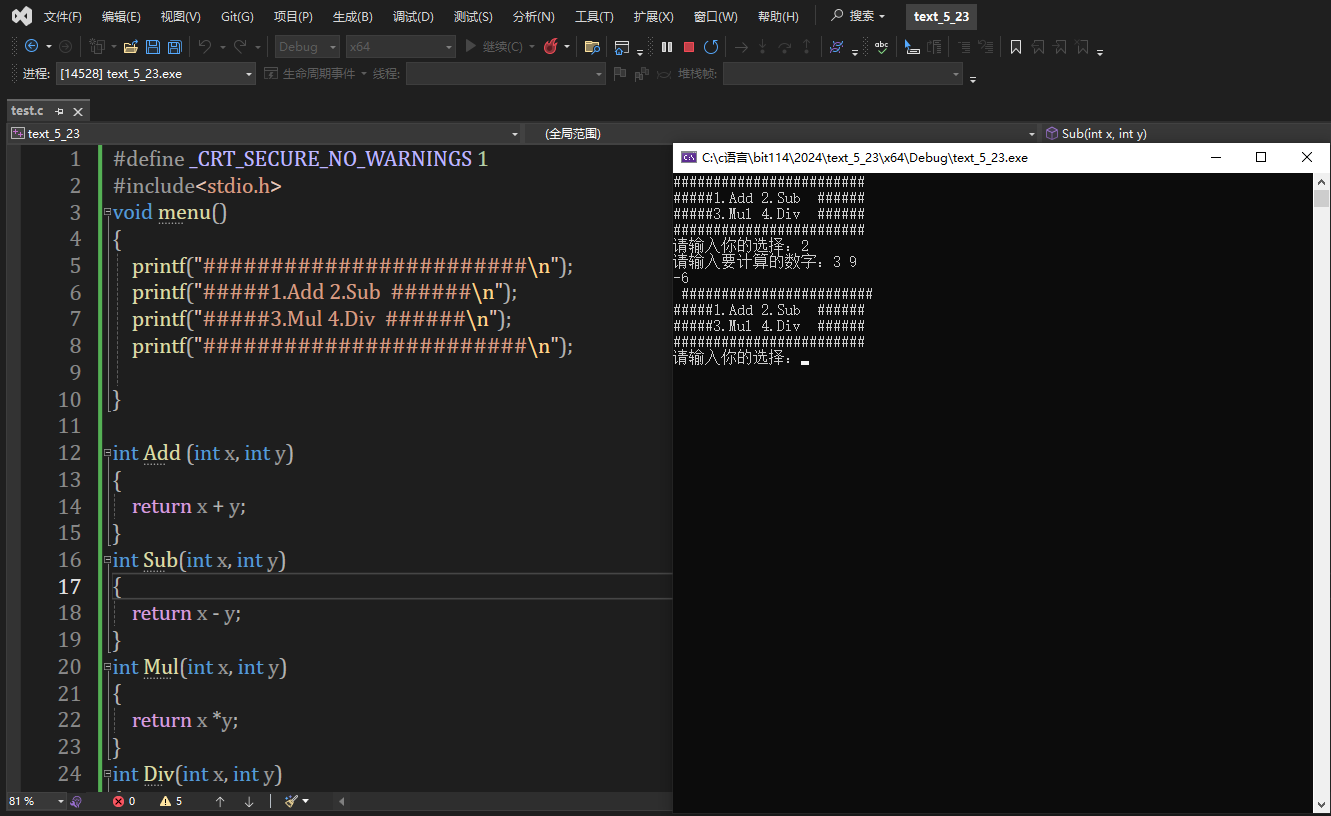This screenshot has height=816, width=1331.
Task: Open the stack frame dropdown
Action: (x=842, y=73)
